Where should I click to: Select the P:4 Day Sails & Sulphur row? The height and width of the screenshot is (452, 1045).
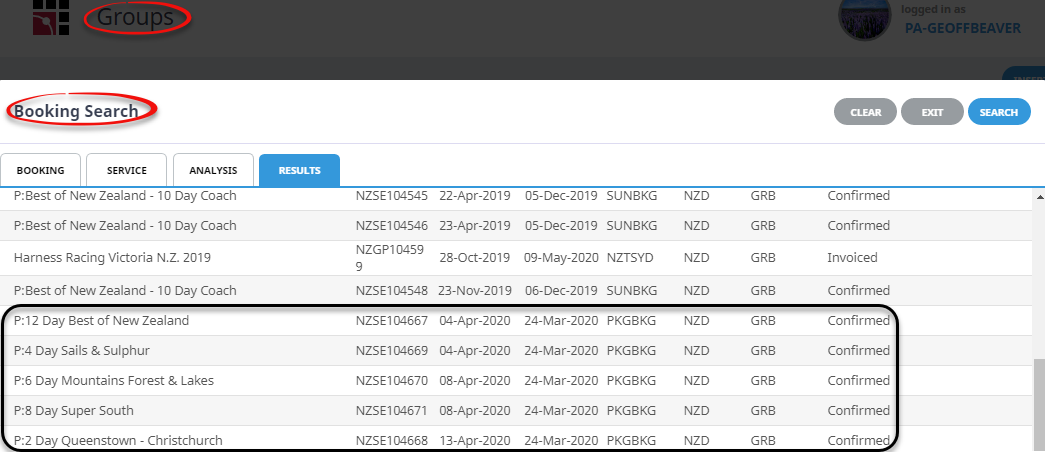tap(516, 351)
